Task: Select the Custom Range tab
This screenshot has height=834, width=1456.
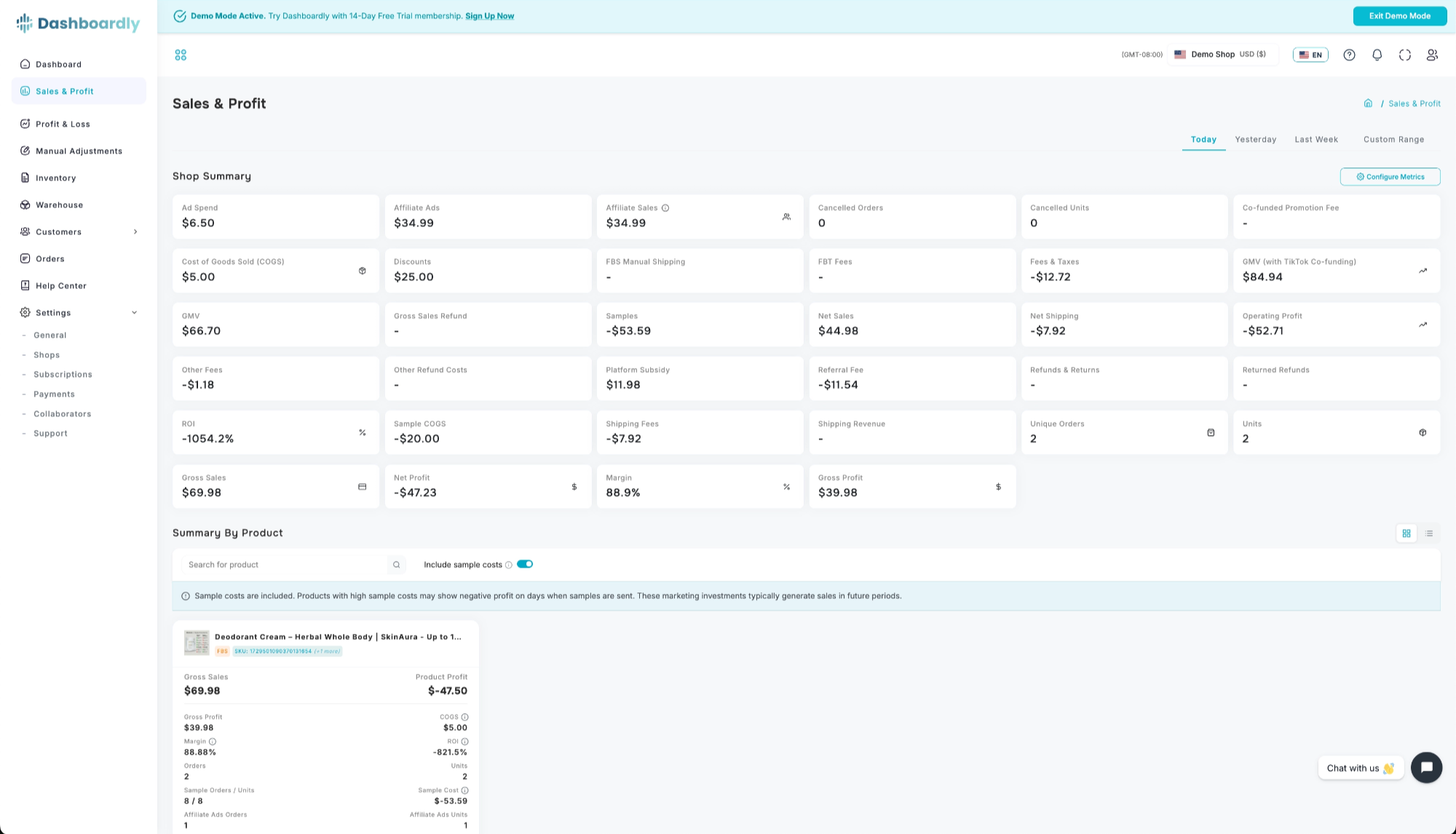Action: [1393, 139]
